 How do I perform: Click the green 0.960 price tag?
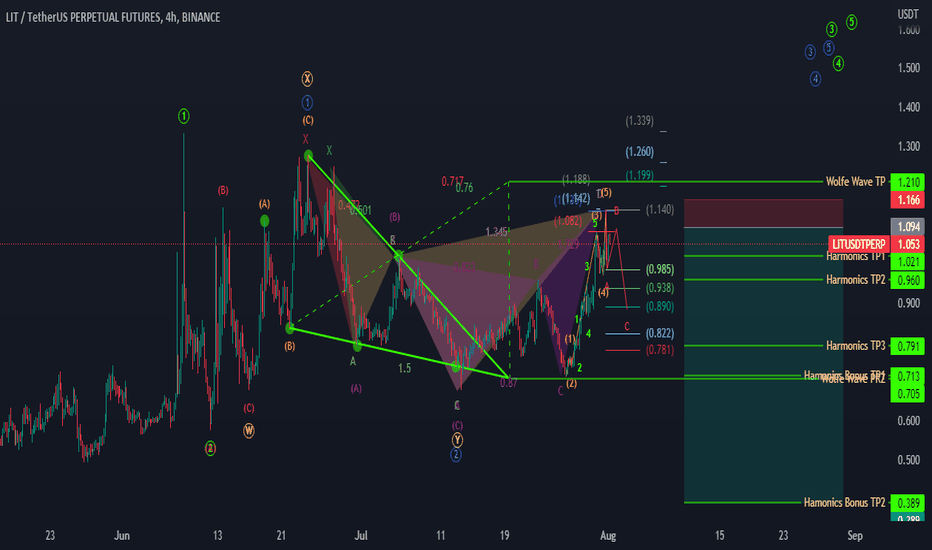[x=908, y=280]
